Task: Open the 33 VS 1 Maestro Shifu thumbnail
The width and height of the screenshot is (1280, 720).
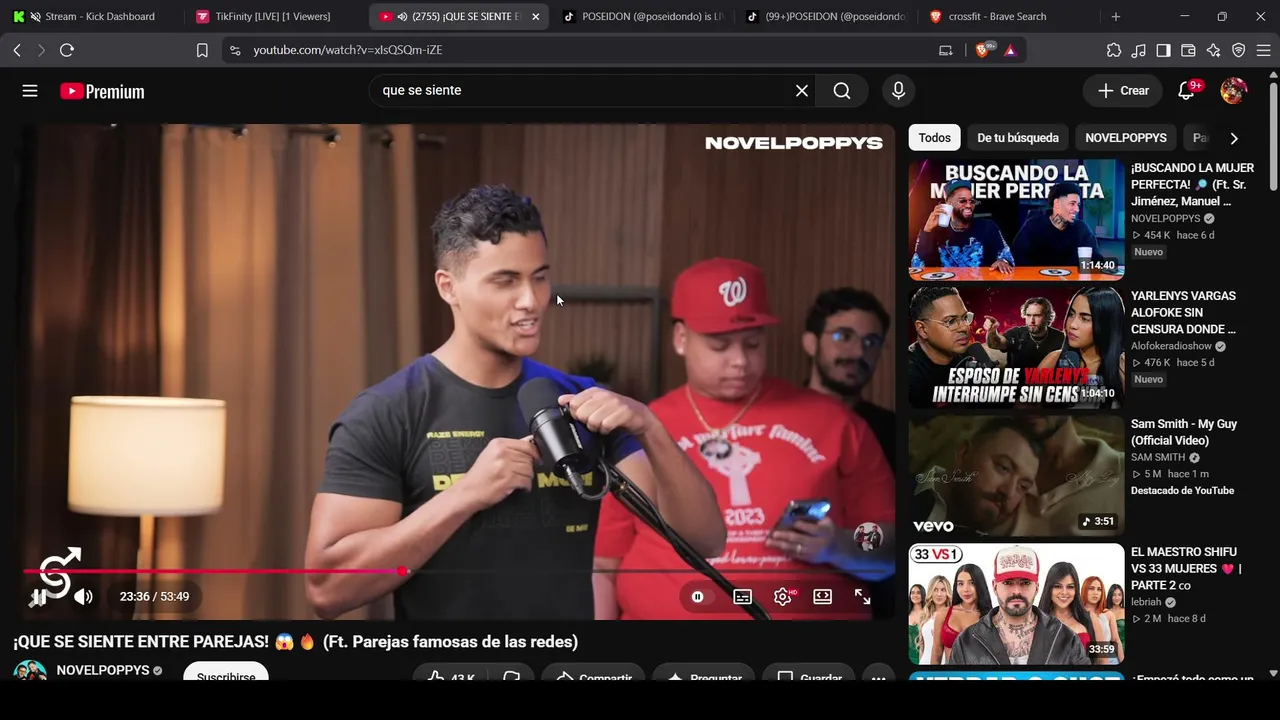Action: 1016,604
